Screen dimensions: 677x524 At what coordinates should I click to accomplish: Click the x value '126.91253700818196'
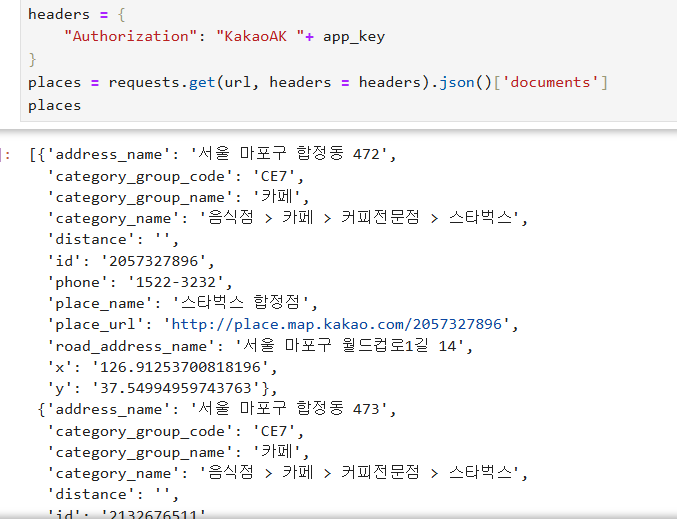click(x=180, y=367)
